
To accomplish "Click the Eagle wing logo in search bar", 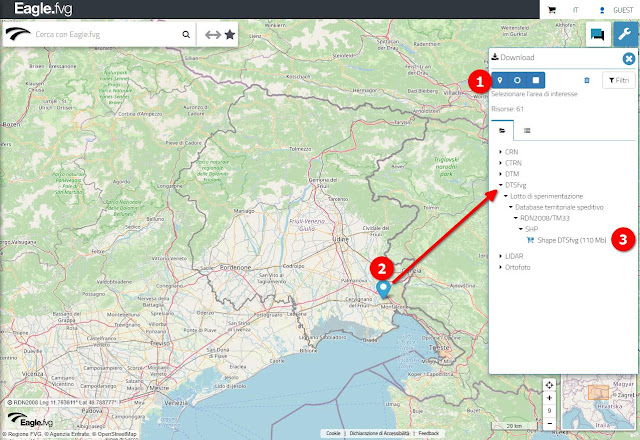I will point(18,33).
